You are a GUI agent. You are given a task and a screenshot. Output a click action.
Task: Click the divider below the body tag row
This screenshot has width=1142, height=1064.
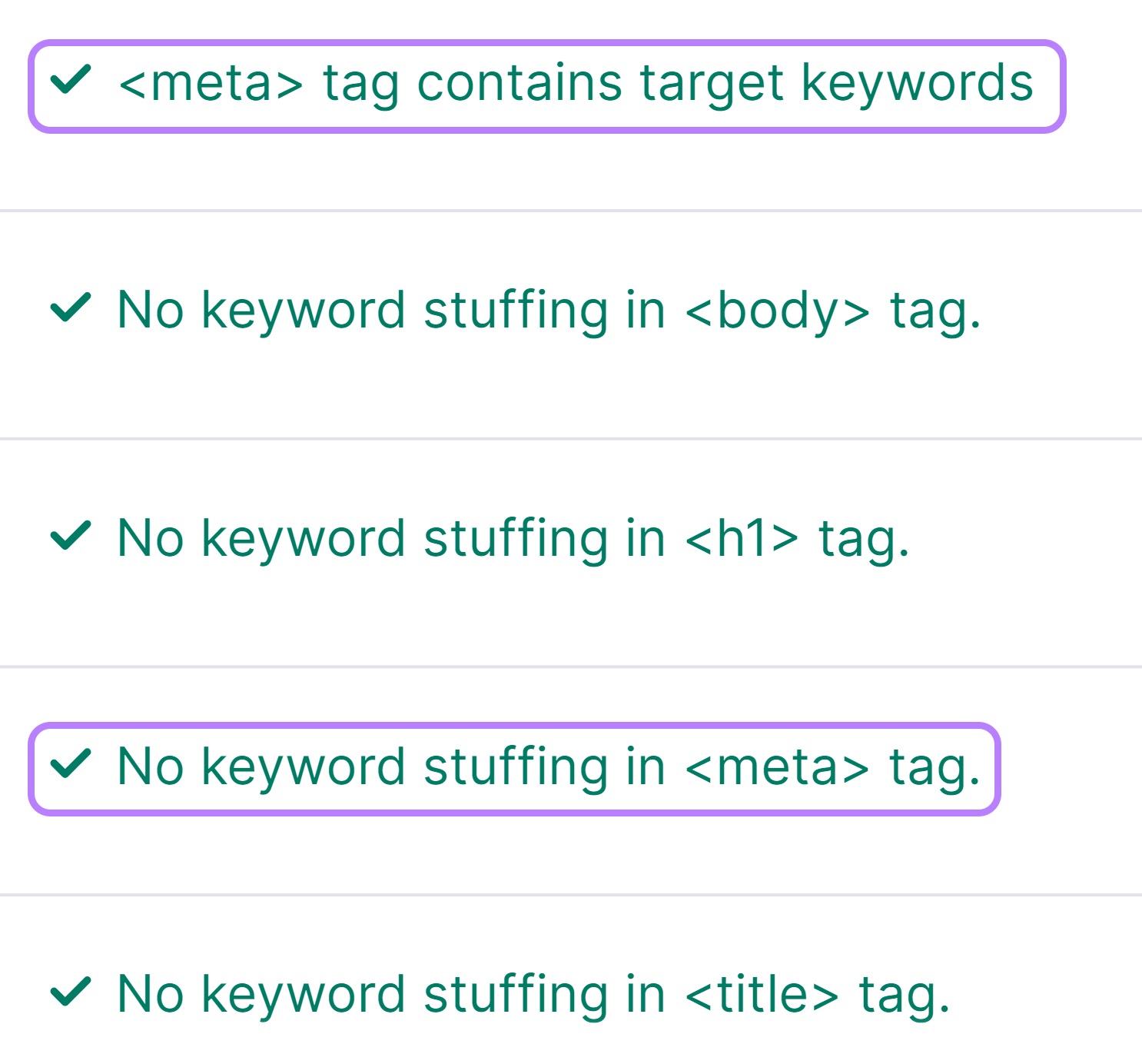[571, 438]
